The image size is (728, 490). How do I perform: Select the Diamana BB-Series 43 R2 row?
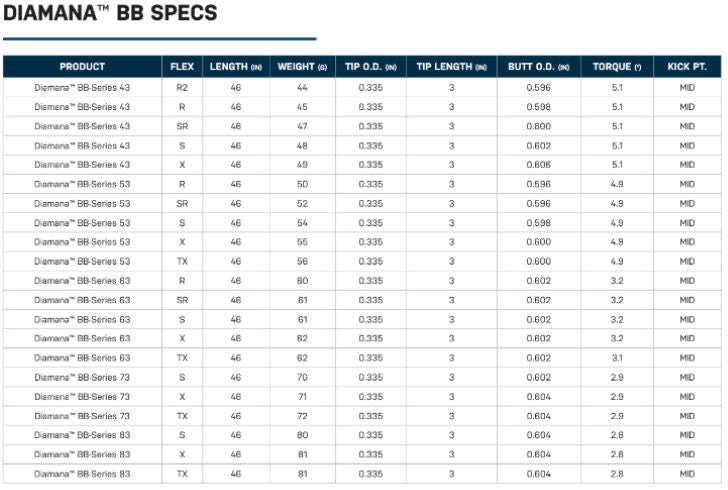(x=82, y=88)
